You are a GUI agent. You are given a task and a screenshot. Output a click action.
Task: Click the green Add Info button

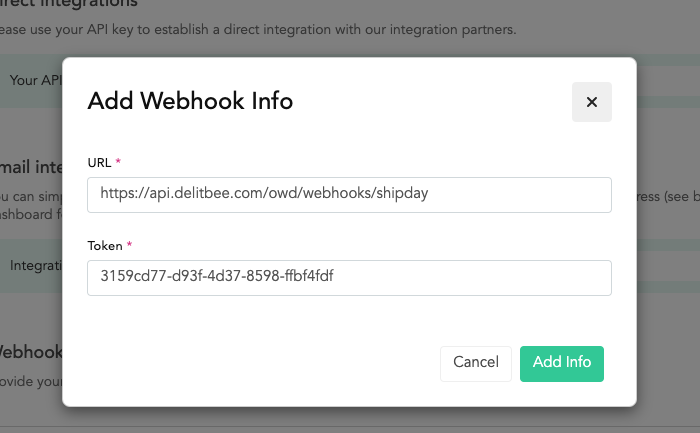(x=562, y=363)
